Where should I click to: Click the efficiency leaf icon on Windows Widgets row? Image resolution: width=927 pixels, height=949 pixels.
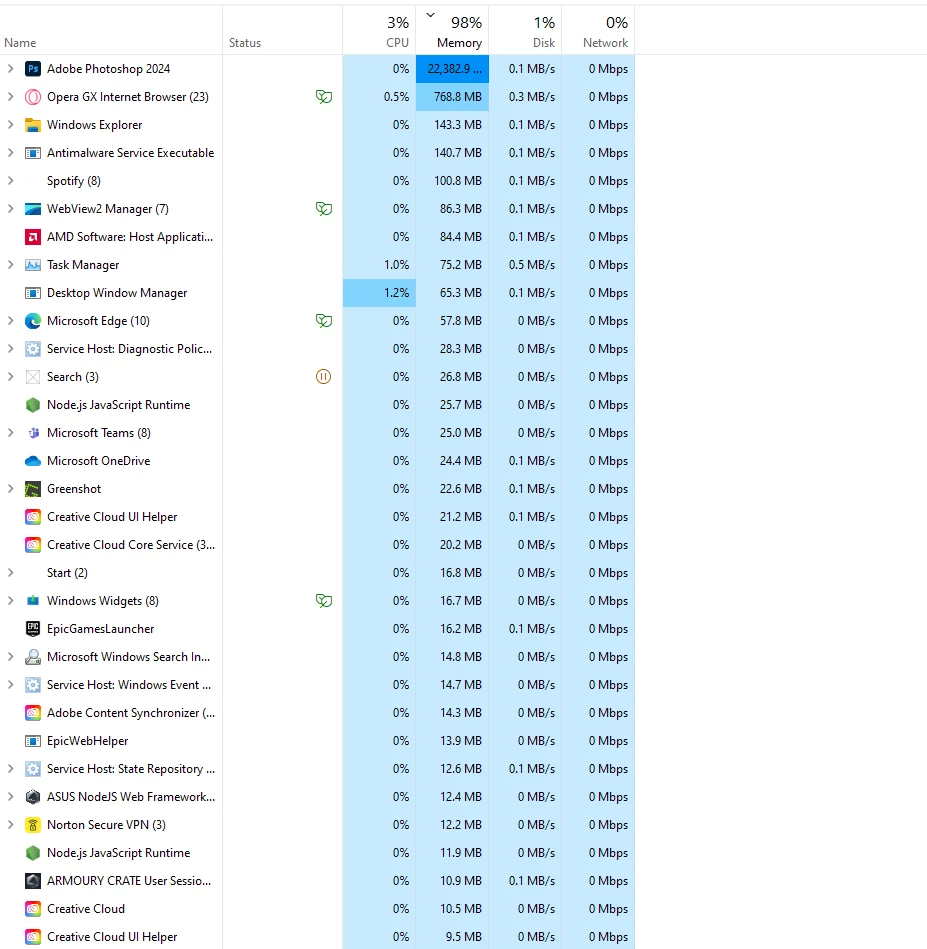[x=324, y=600]
